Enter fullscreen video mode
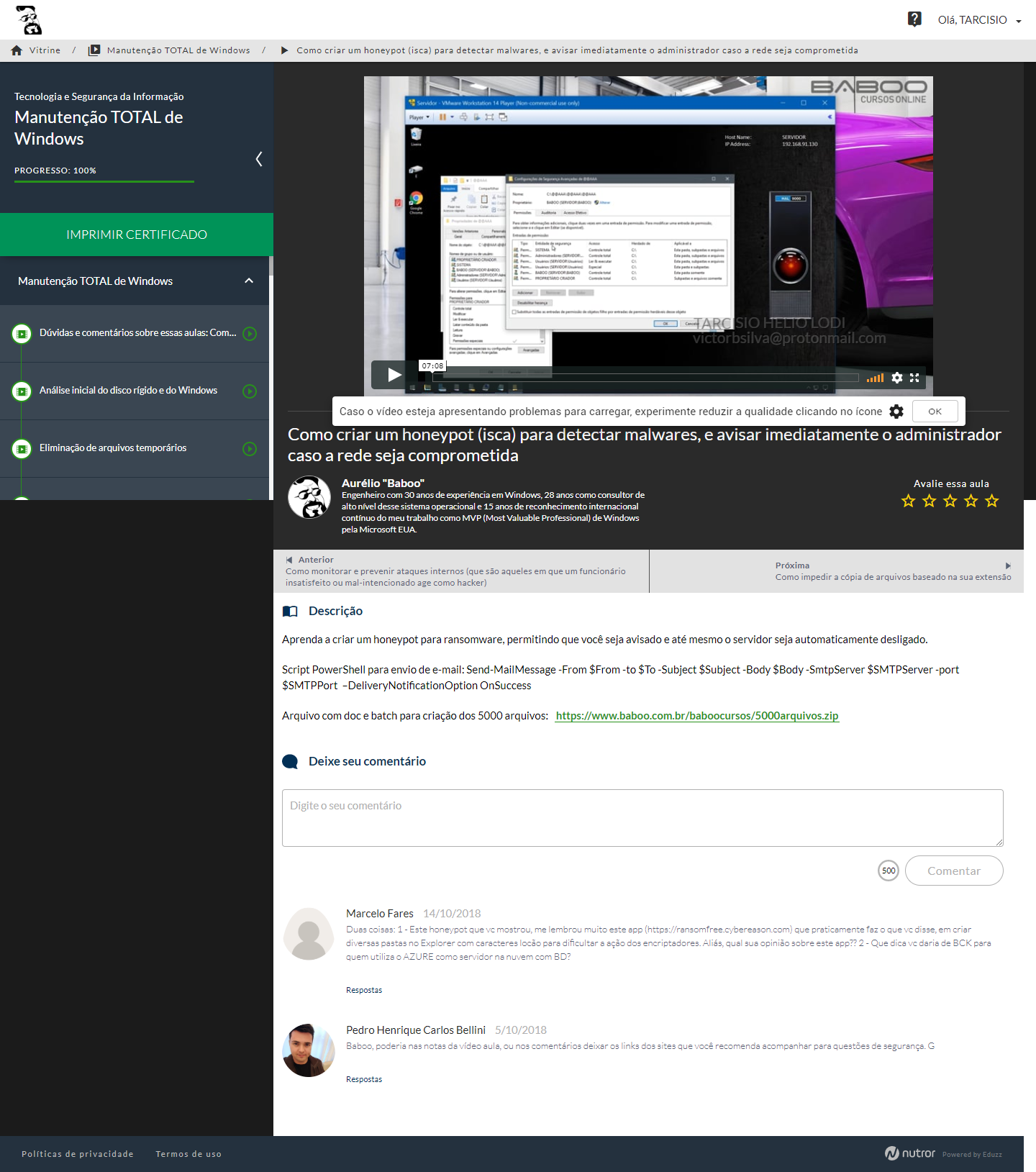The height and width of the screenshot is (1172, 1036). pyautogui.click(x=914, y=378)
